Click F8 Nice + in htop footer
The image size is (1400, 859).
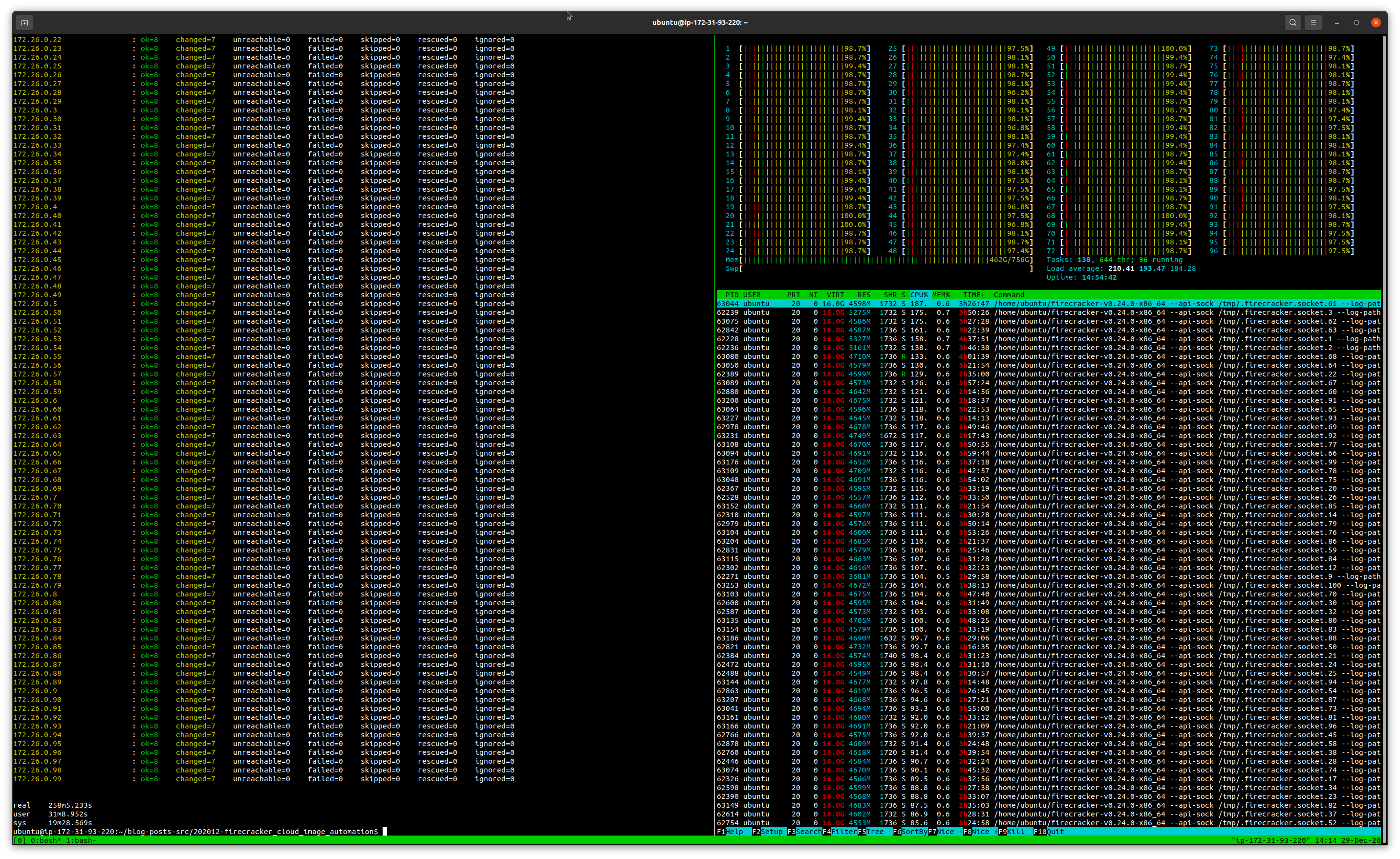click(x=981, y=831)
